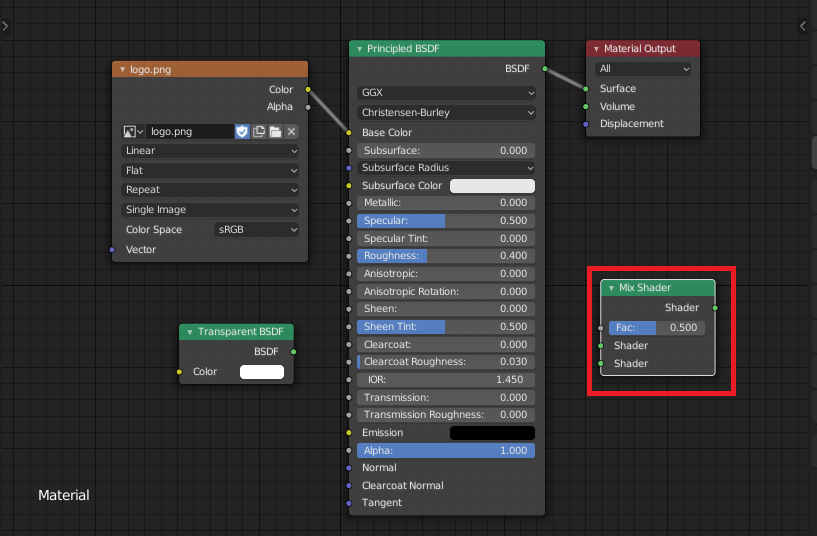The width and height of the screenshot is (817, 536).
Task: Click the BSDF output socket of Principled BSDF
Action: click(x=544, y=69)
